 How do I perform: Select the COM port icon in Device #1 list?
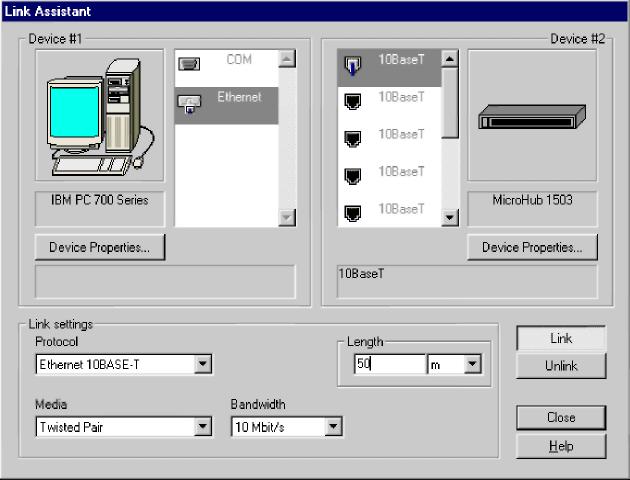point(189,64)
